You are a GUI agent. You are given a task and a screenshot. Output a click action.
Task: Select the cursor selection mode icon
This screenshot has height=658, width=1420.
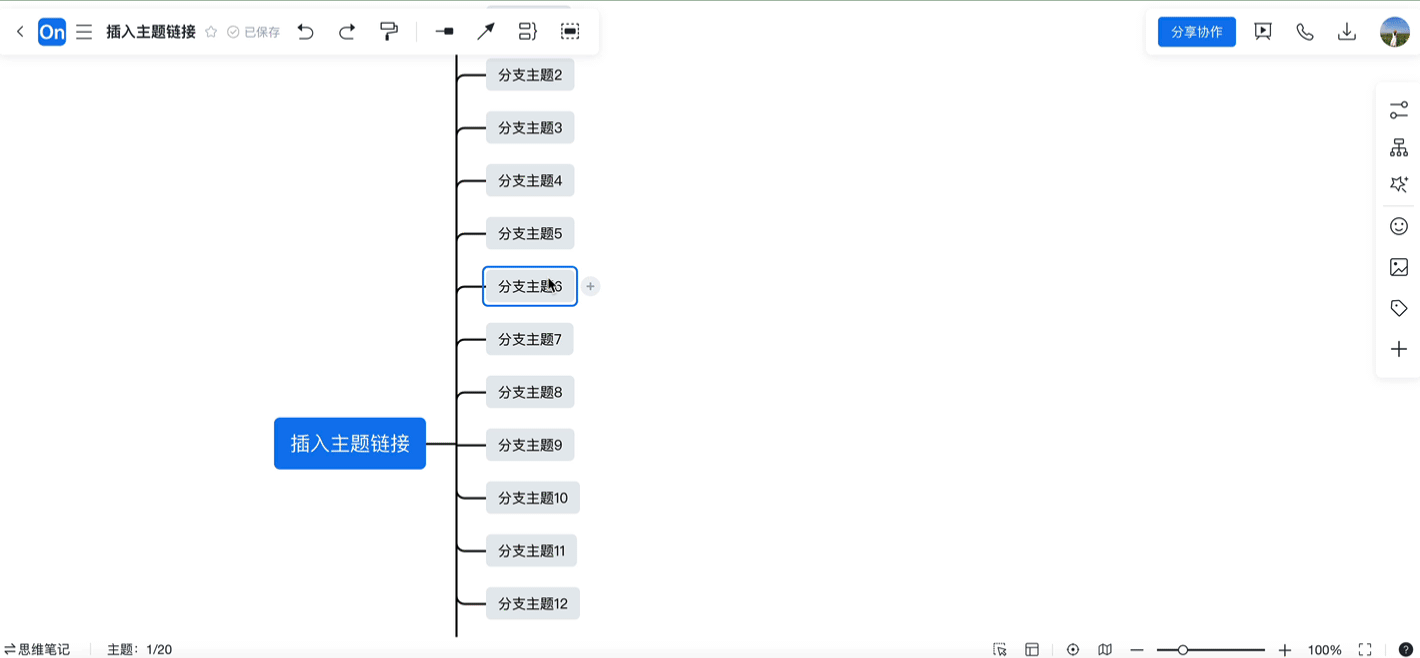(999, 649)
